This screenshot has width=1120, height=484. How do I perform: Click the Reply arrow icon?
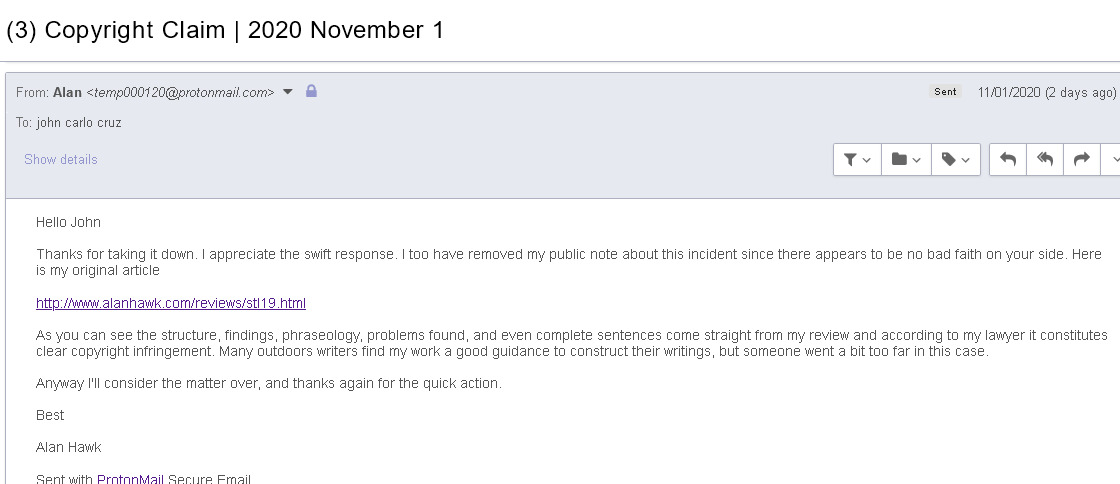coord(1008,160)
